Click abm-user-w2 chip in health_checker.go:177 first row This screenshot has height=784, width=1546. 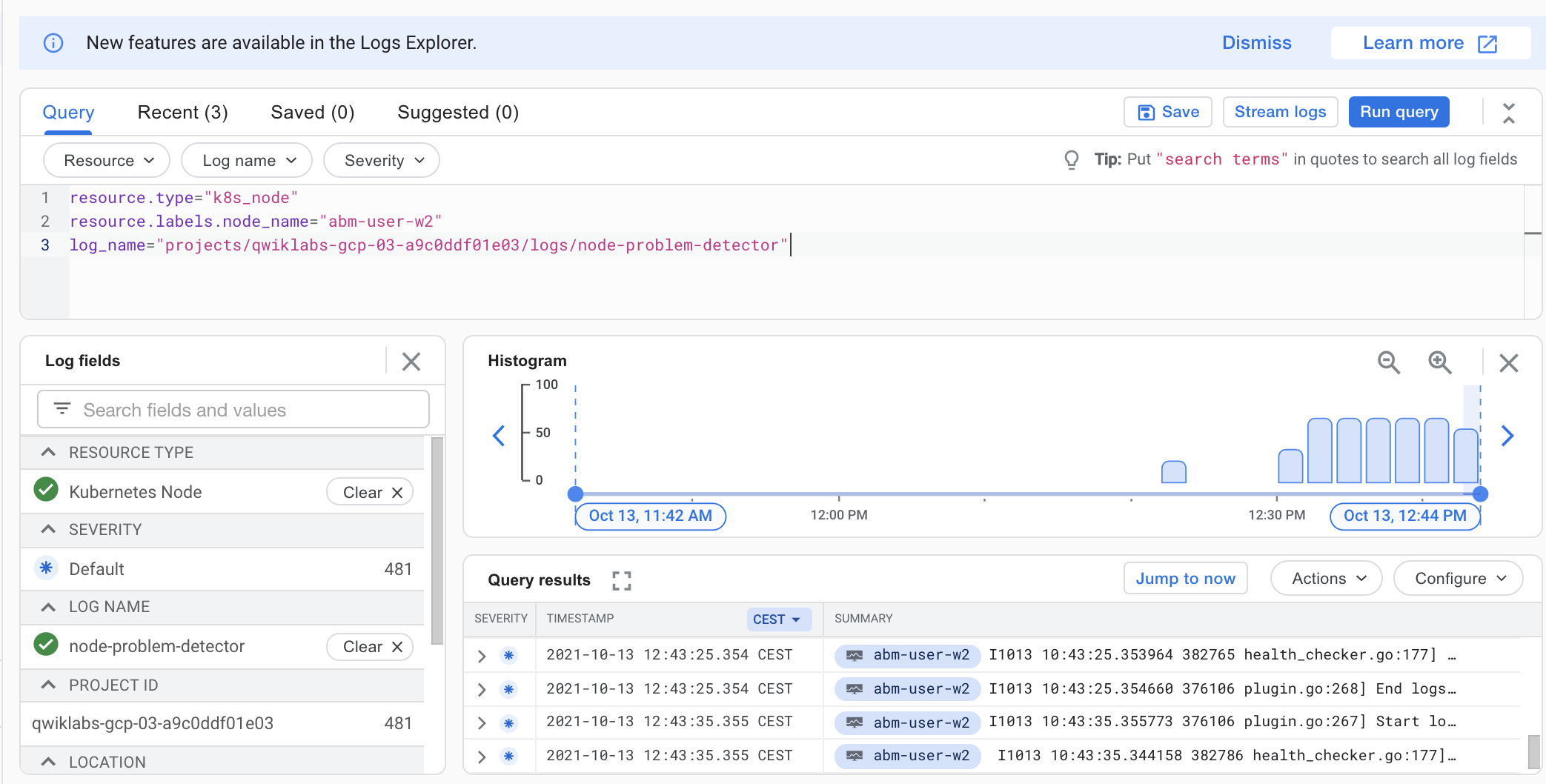[x=907, y=655]
